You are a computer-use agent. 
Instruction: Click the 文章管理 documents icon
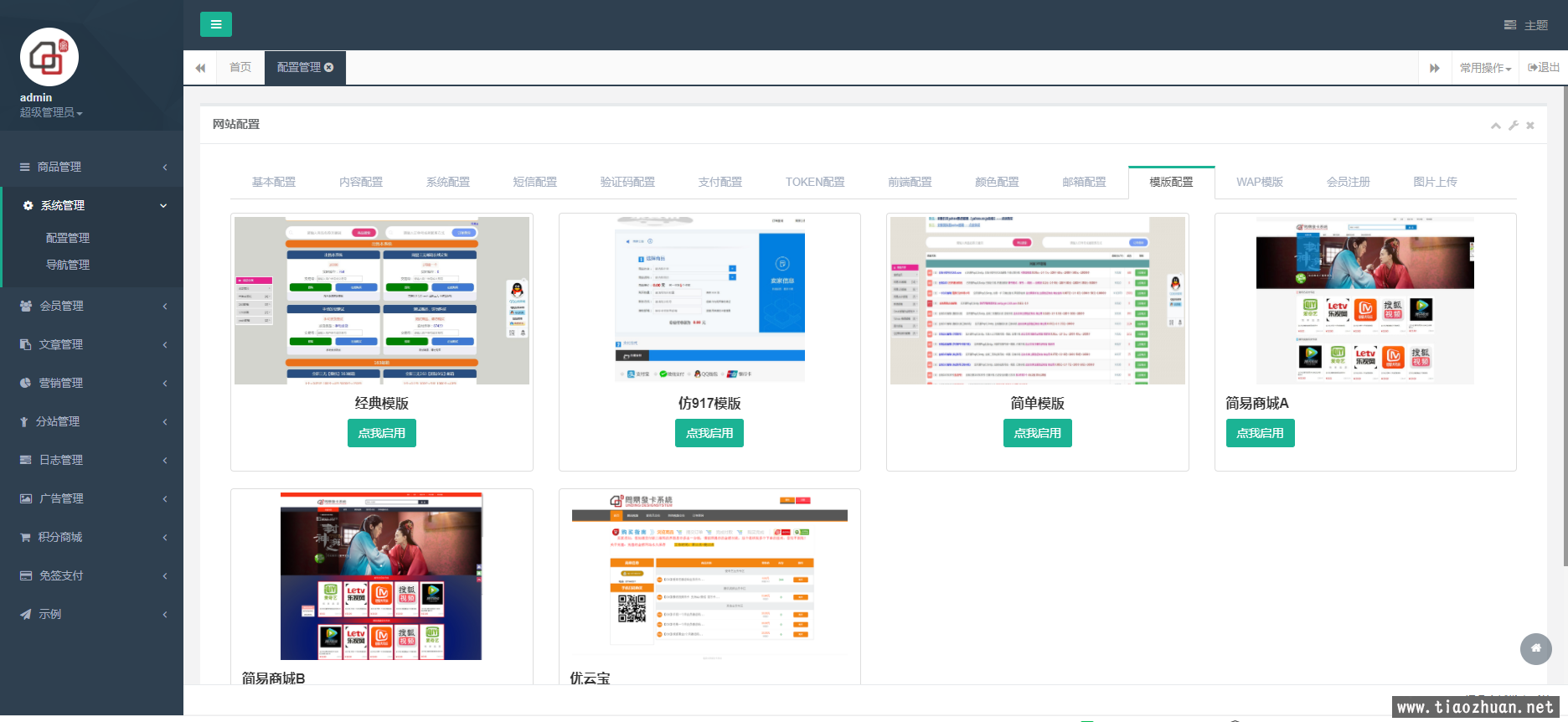pyautogui.click(x=25, y=344)
